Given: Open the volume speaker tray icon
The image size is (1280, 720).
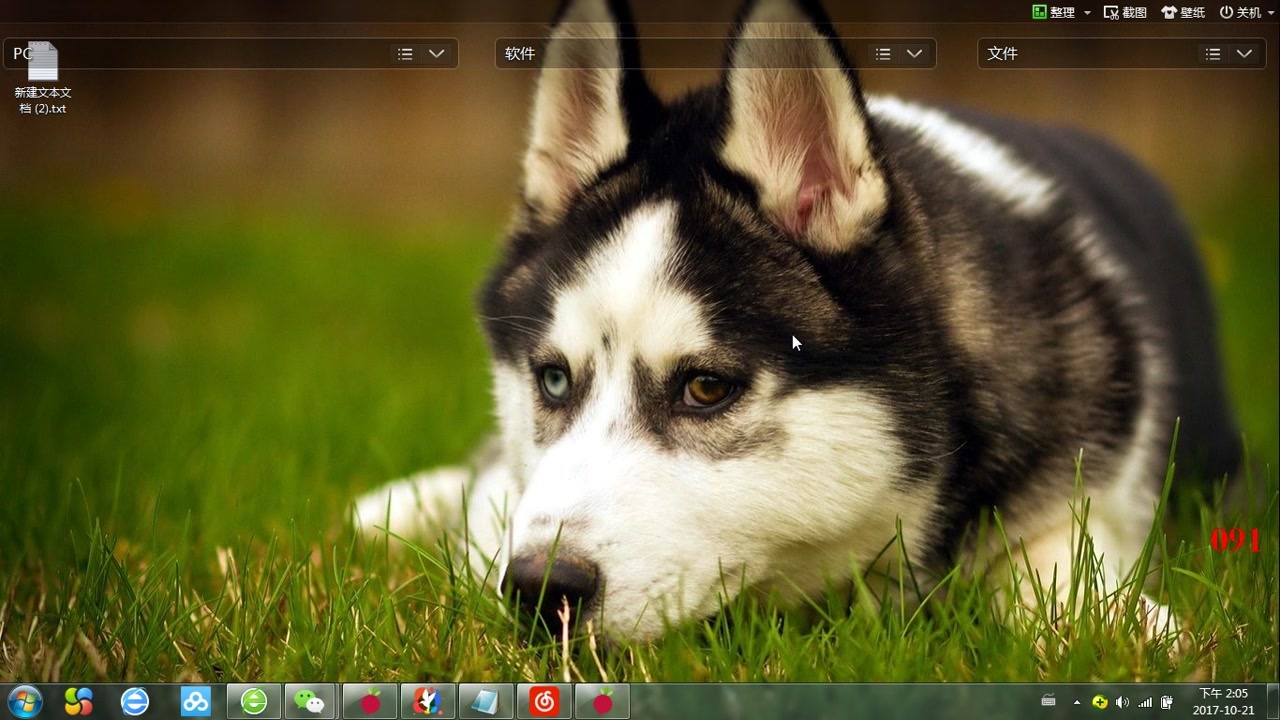Looking at the screenshot, I should [x=1122, y=702].
